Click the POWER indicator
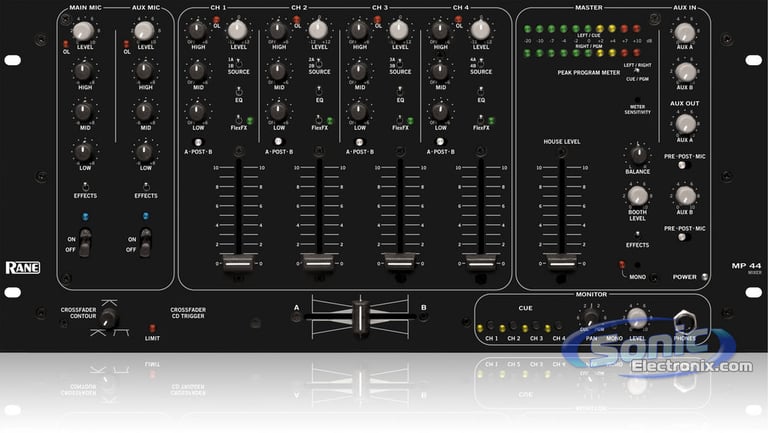 point(705,277)
